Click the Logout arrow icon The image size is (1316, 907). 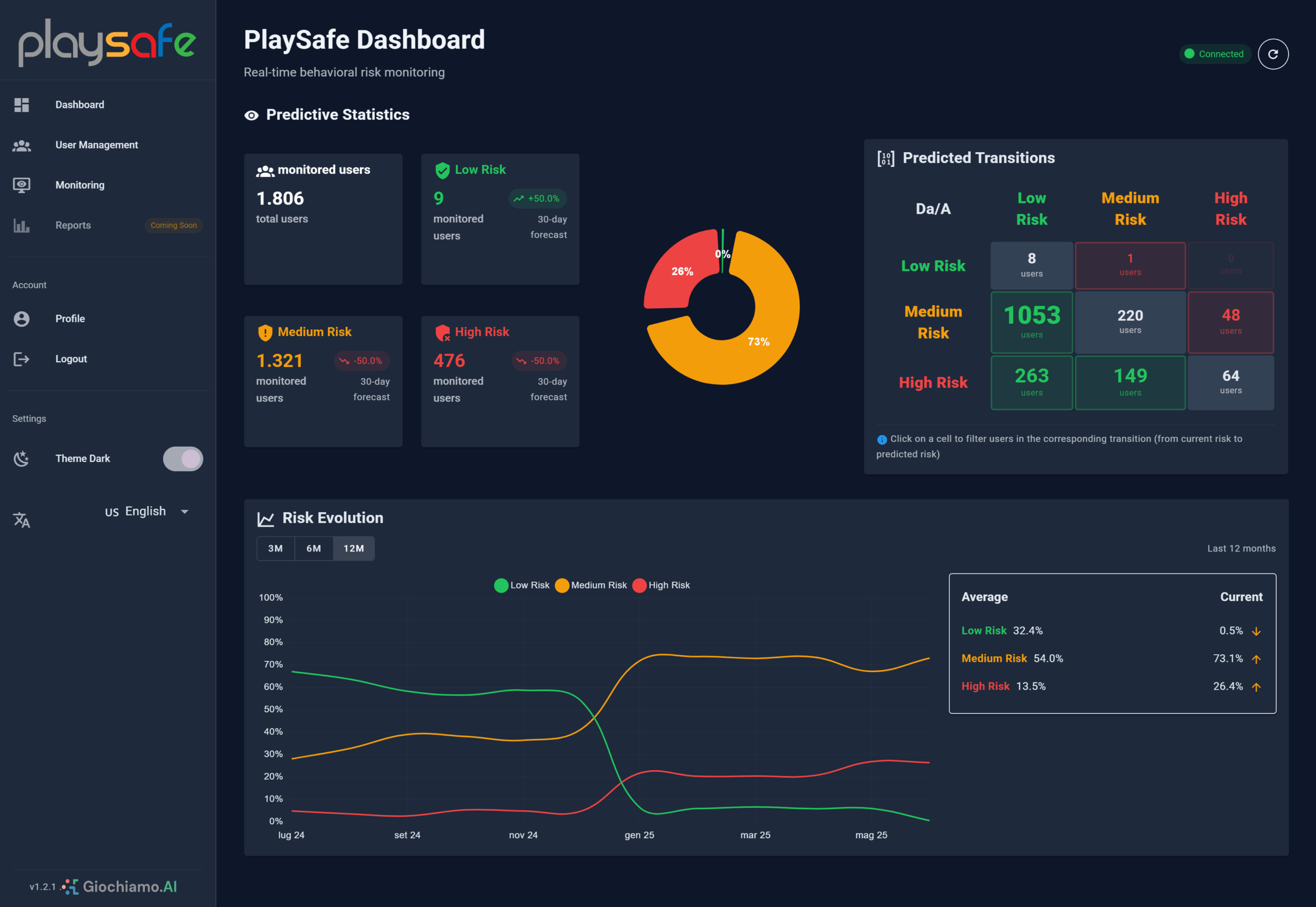tap(22, 359)
